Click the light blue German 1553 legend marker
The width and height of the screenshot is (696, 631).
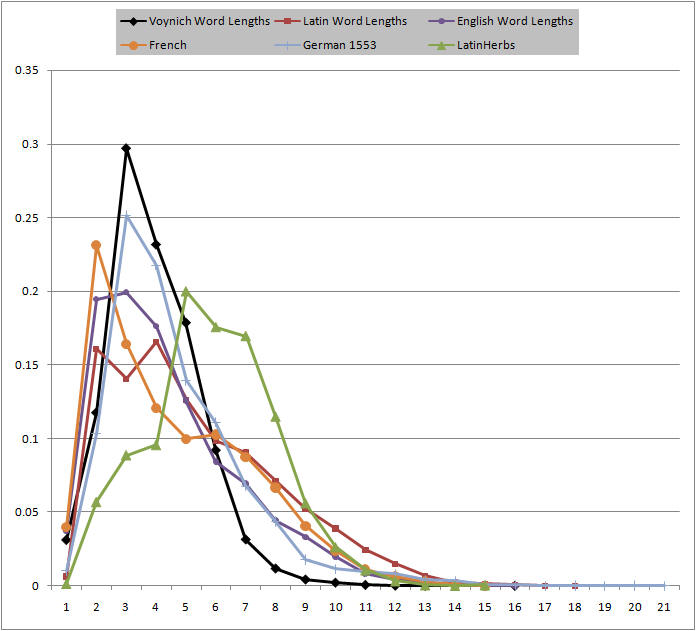291,45
